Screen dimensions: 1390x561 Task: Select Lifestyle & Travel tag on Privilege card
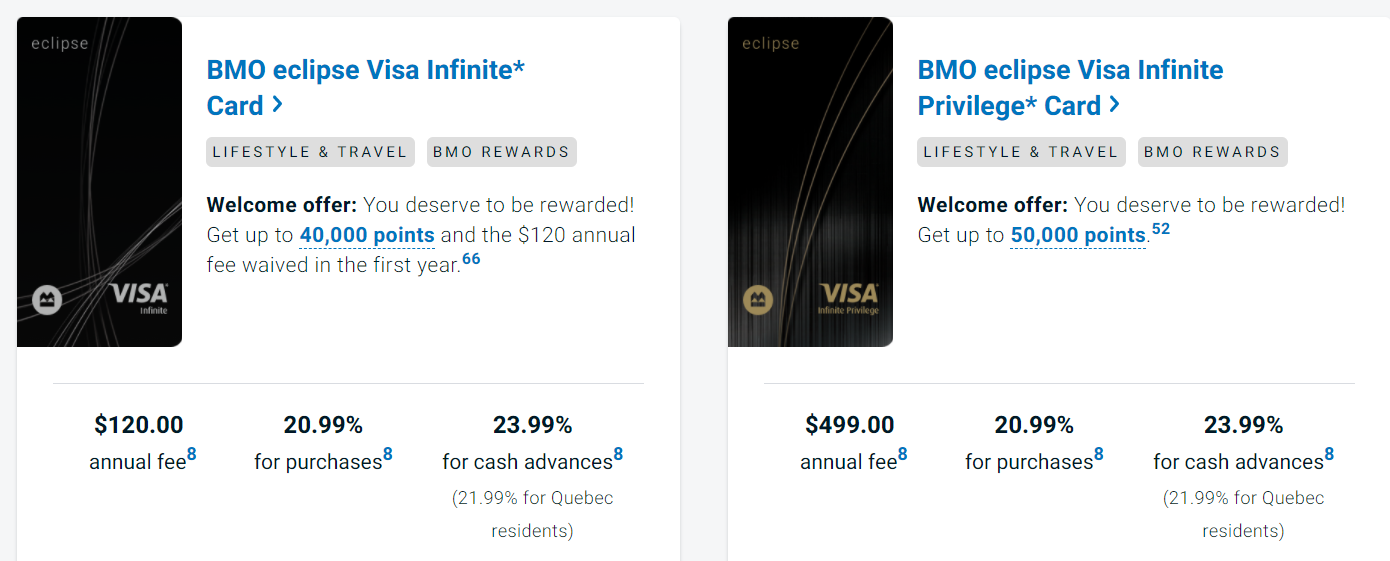(x=1021, y=152)
